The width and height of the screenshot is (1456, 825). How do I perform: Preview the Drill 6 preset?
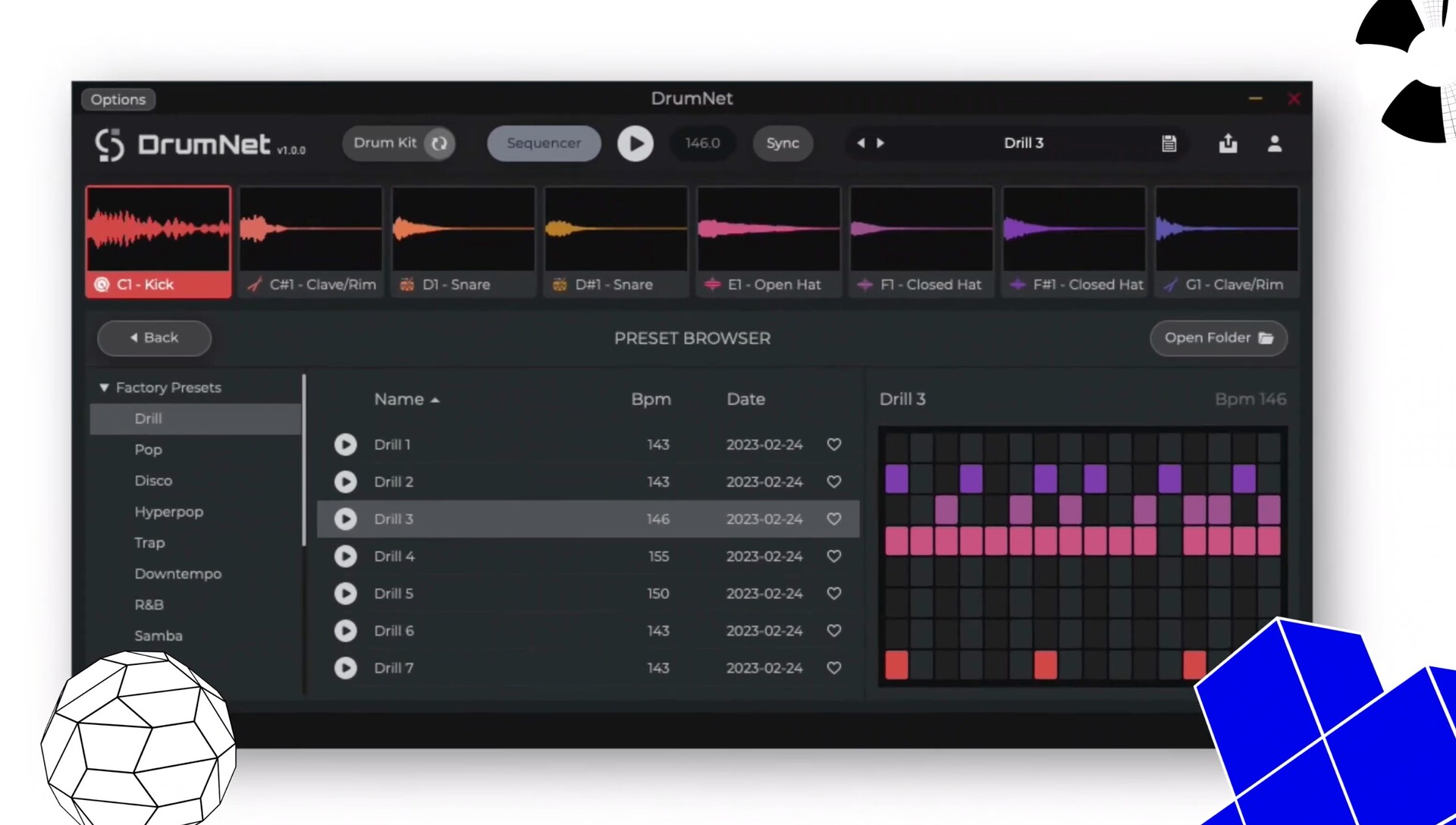tap(346, 630)
